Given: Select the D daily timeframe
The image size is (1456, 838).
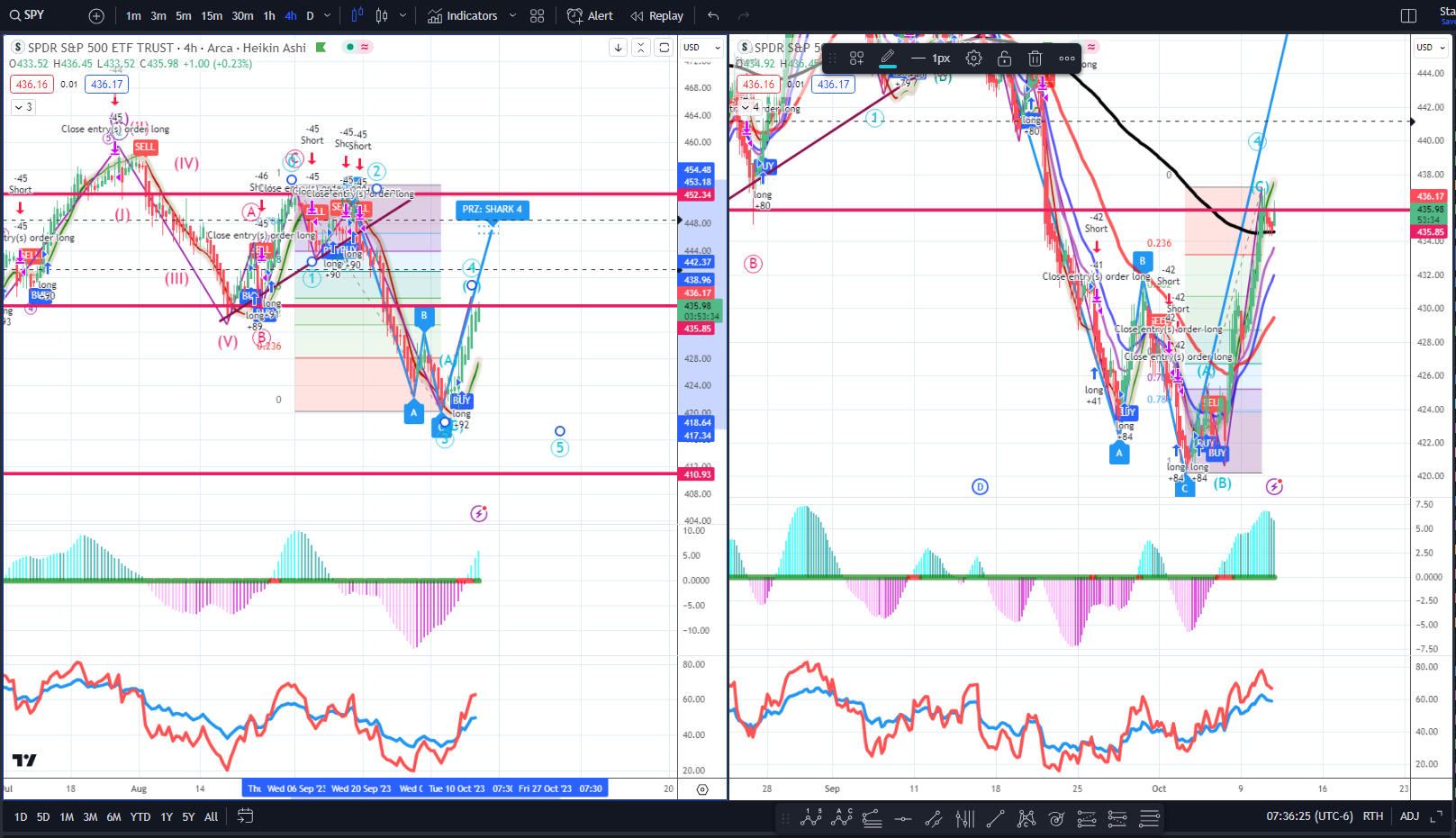Looking at the screenshot, I should pos(310,15).
